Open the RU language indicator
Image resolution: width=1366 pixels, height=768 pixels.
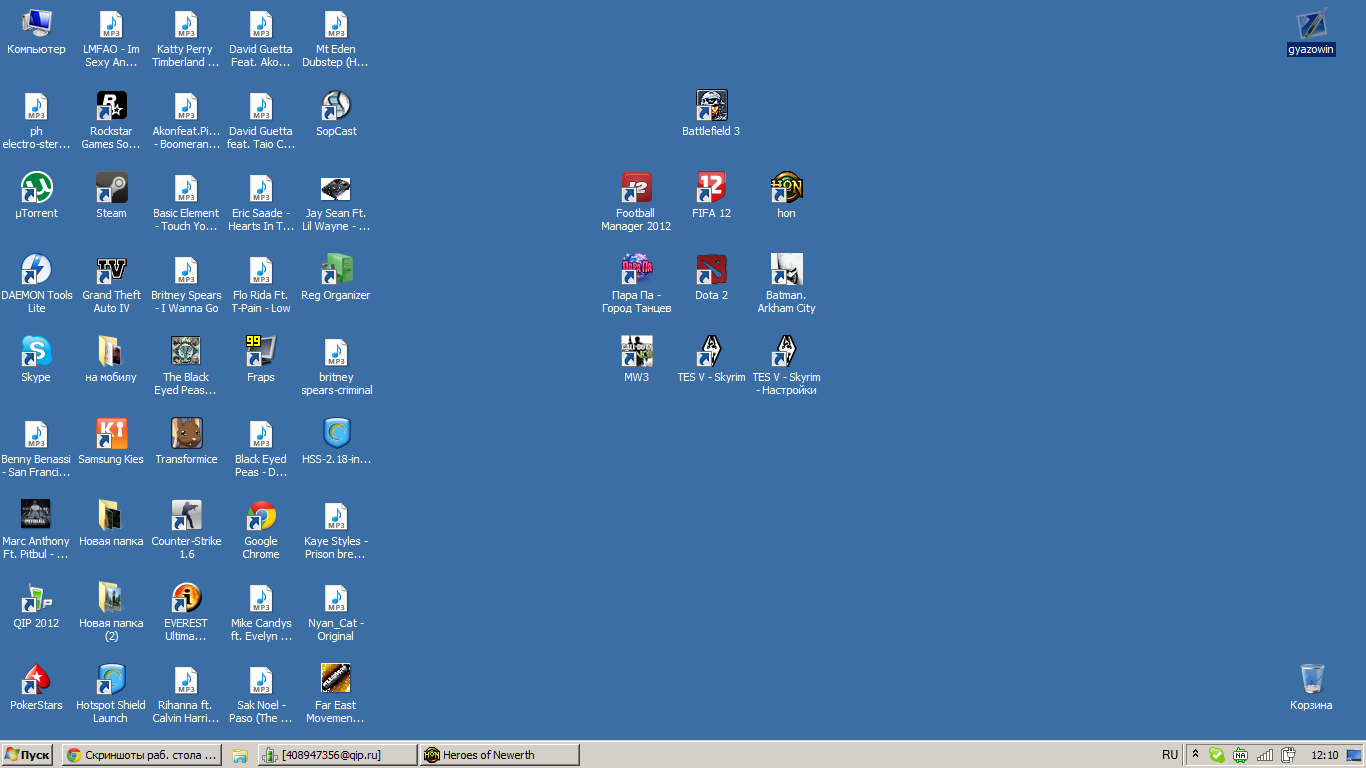1170,755
